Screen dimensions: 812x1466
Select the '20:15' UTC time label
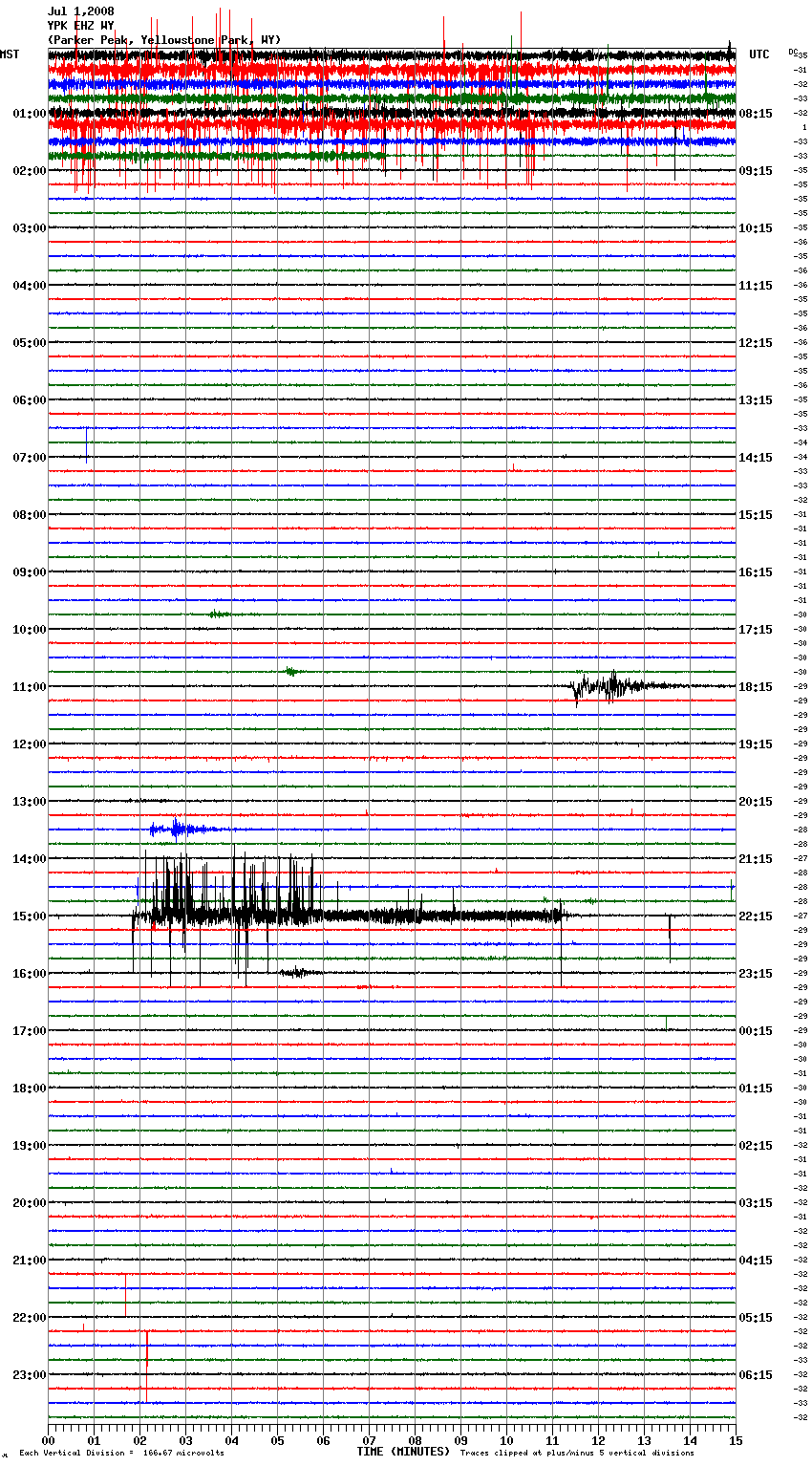pyautogui.click(x=756, y=802)
